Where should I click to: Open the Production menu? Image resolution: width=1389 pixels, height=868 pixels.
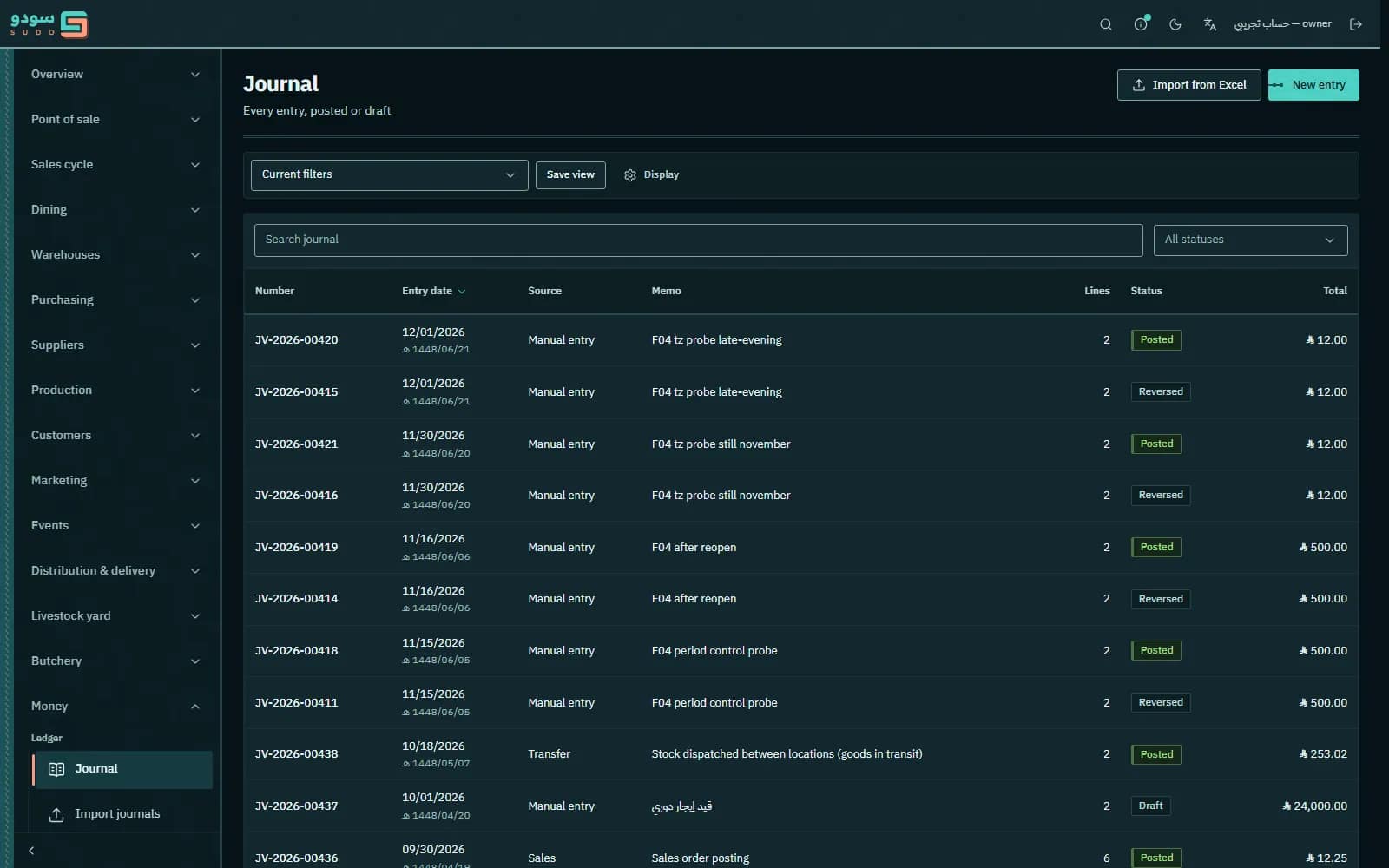115,391
